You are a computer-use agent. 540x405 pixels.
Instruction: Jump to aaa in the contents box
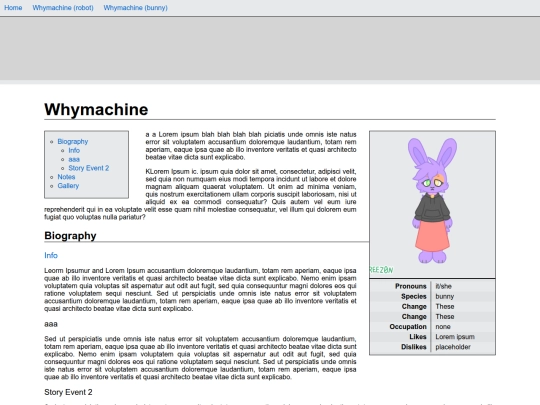coord(74,159)
